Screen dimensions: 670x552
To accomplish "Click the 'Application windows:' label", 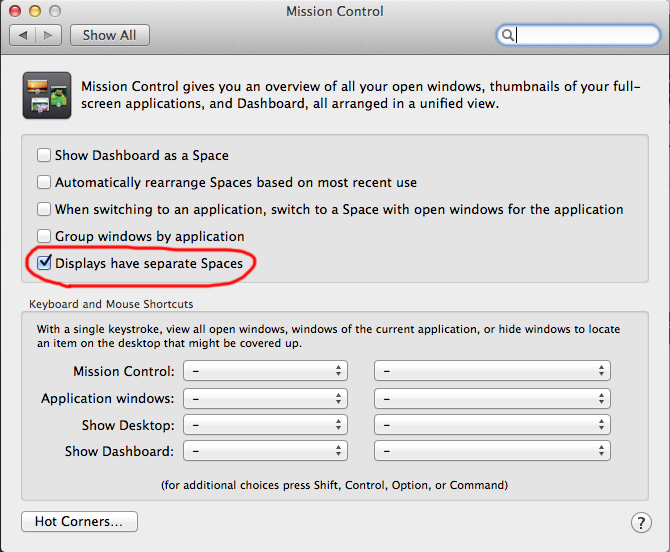I will point(108,399).
